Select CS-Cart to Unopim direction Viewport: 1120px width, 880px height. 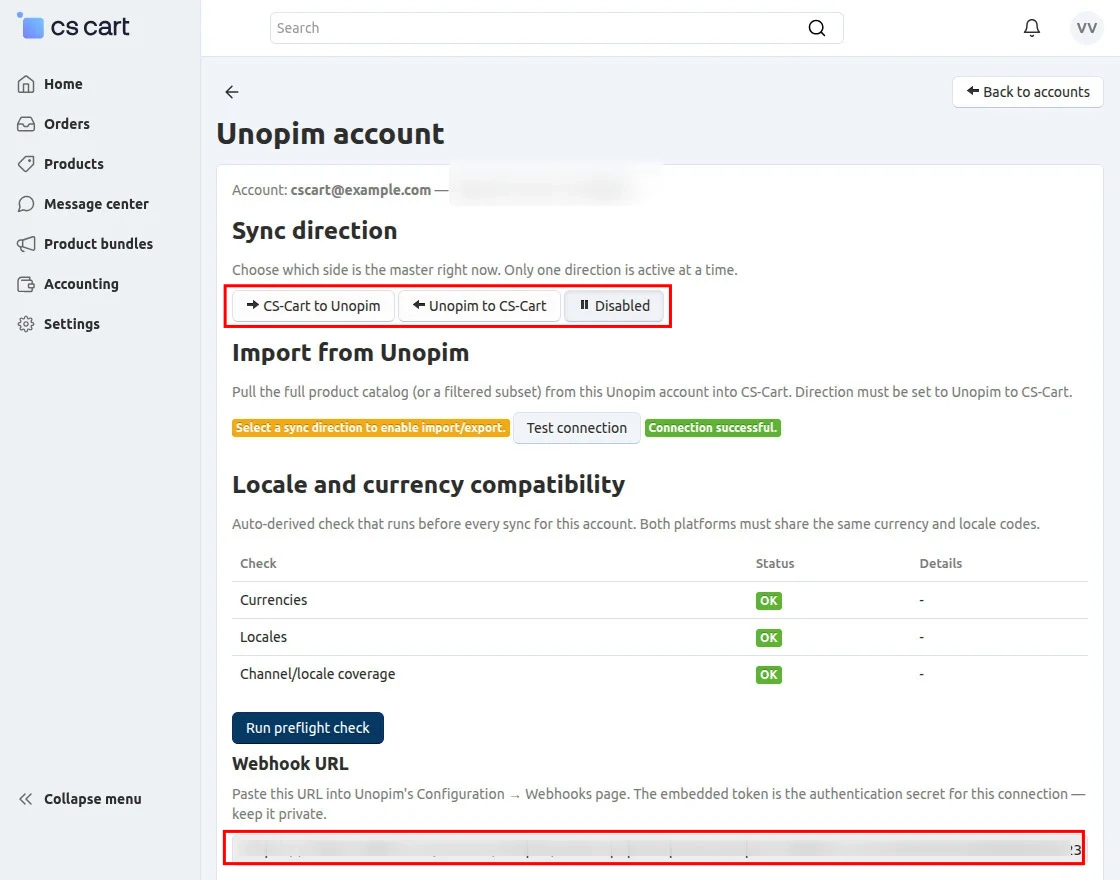click(314, 306)
